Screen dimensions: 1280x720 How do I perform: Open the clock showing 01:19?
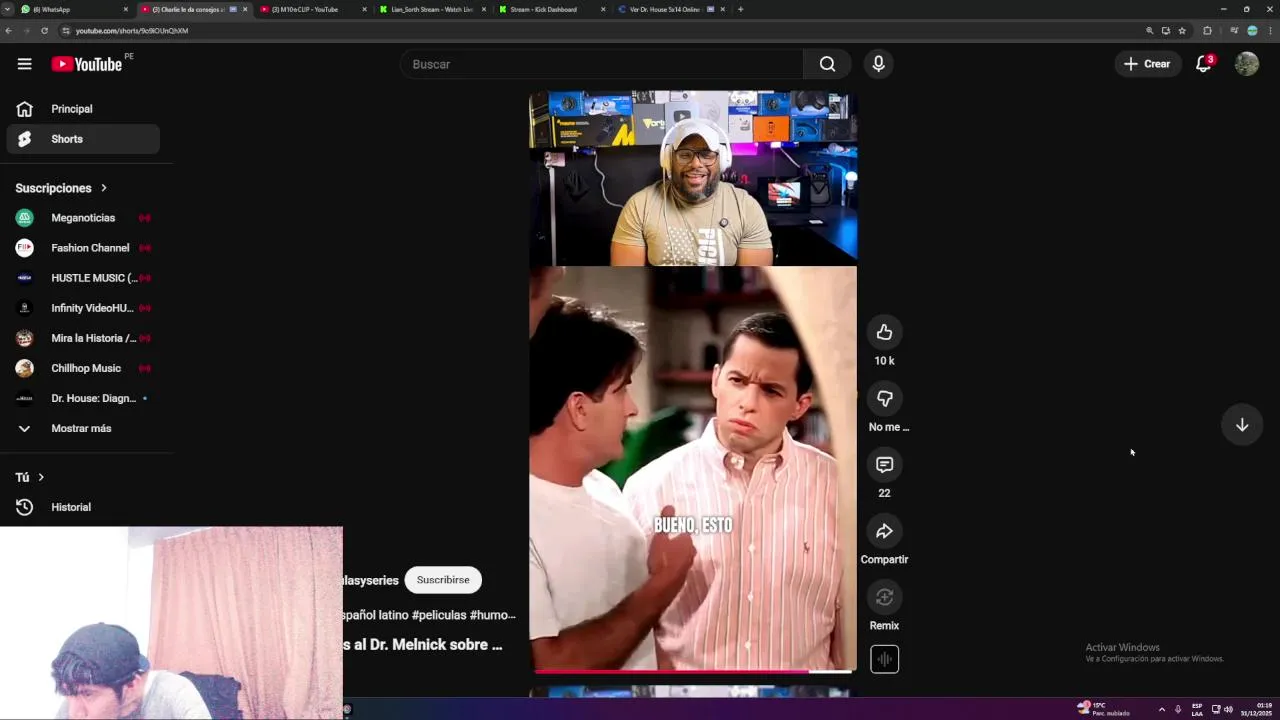pyautogui.click(x=1258, y=709)
